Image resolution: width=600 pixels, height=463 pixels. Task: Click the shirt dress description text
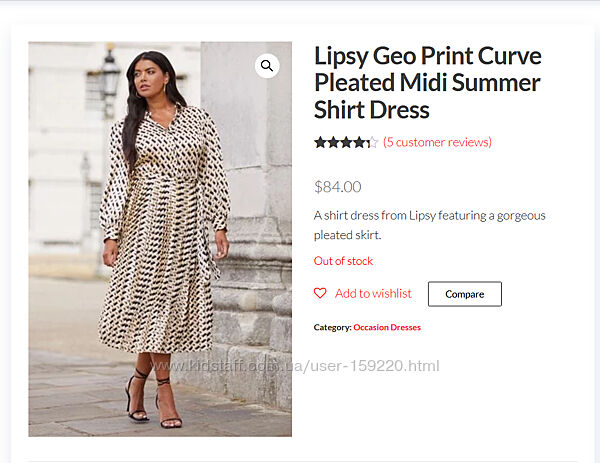point(429,225)
